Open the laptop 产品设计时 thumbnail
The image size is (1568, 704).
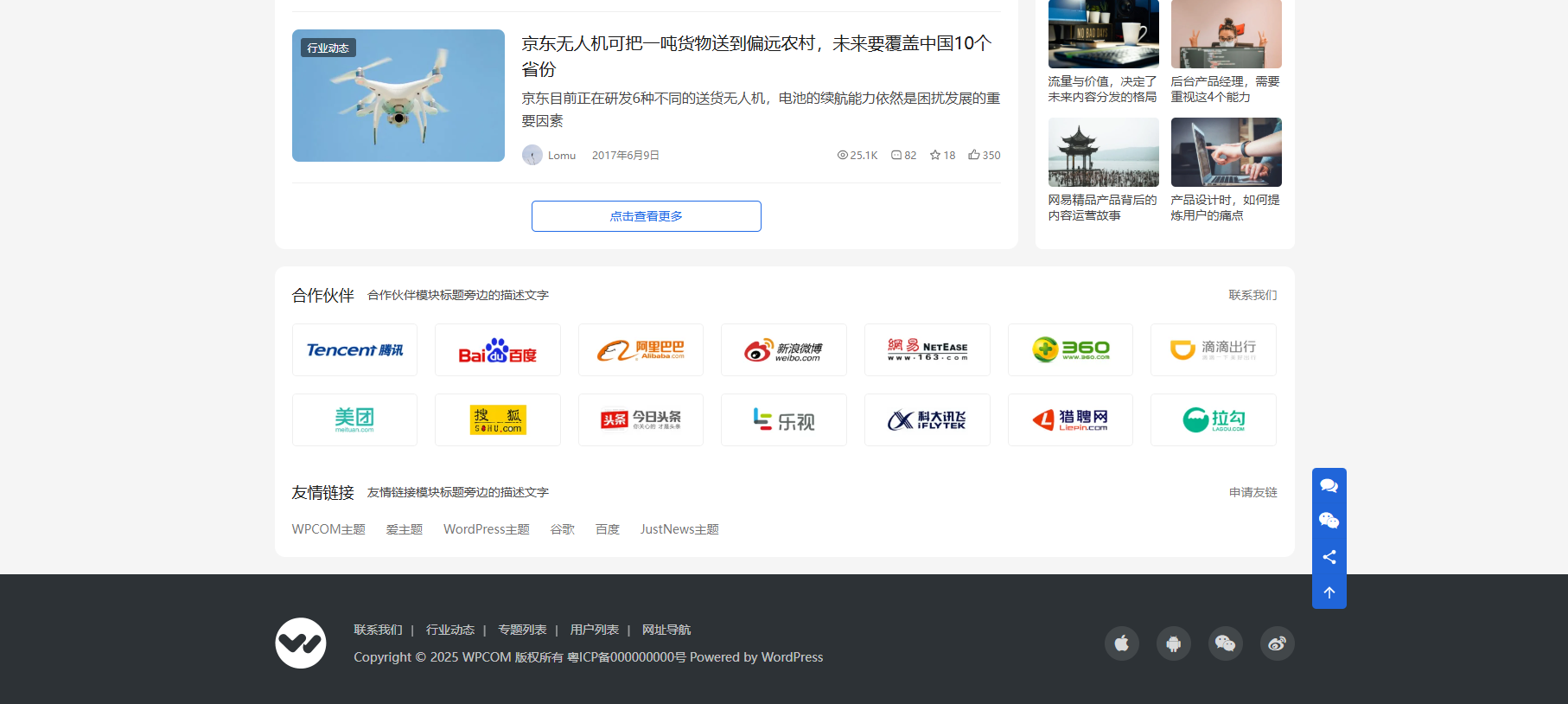(1227, 152)
